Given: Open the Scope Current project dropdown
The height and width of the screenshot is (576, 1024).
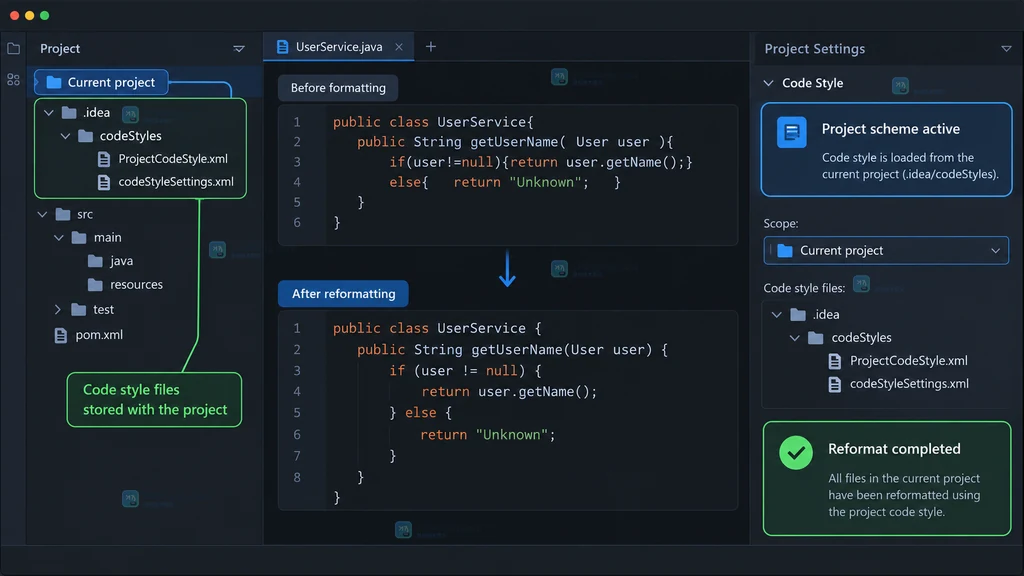Looking at the screenshot, I should tap(886, 251).
